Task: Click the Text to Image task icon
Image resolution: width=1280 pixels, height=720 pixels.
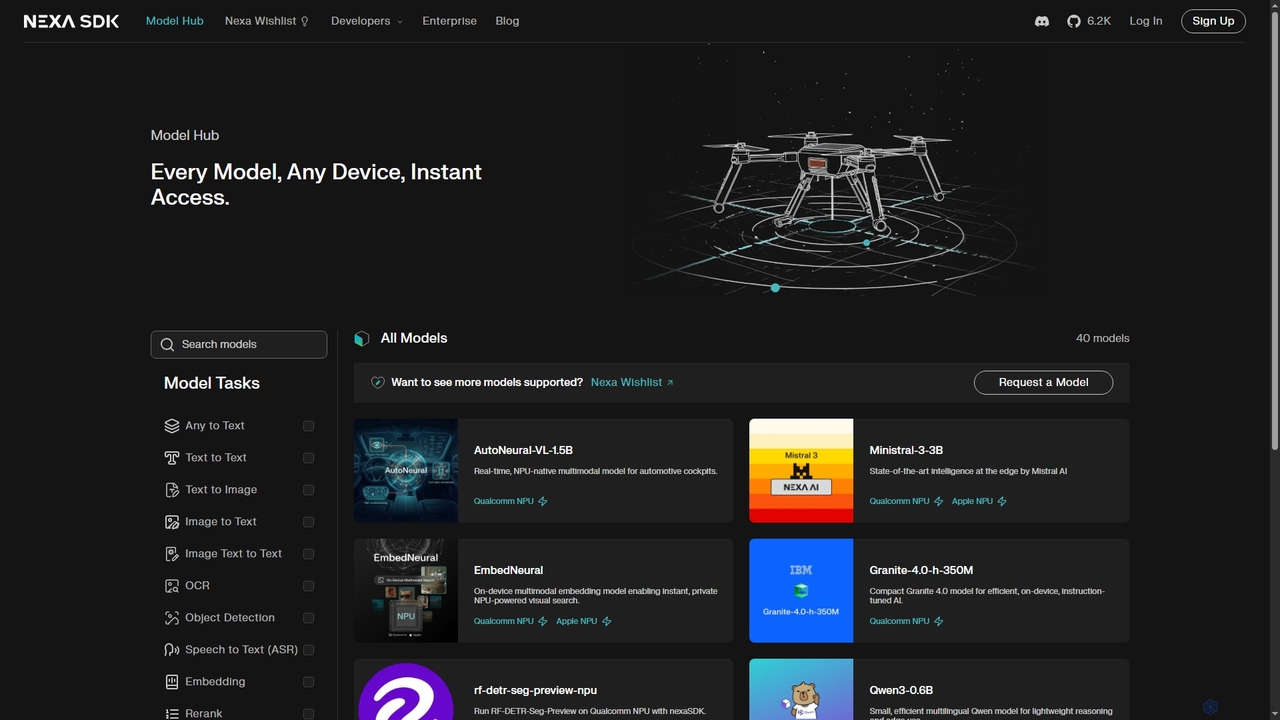Action: coord(172,490)
